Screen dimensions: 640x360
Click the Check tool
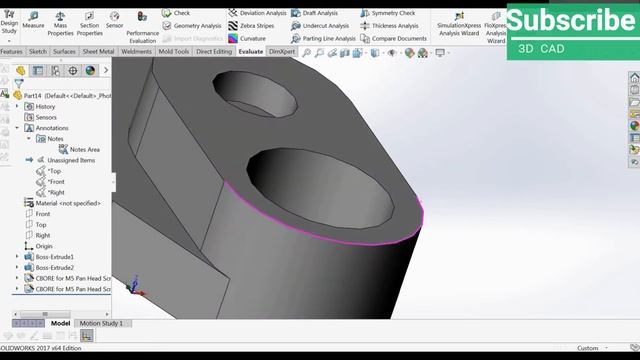(176, 13)
